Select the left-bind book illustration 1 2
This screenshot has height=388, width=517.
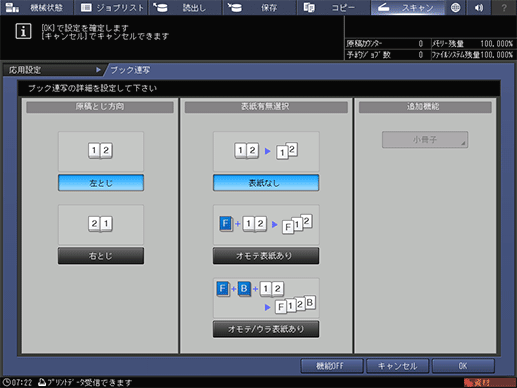pos(101,151)
